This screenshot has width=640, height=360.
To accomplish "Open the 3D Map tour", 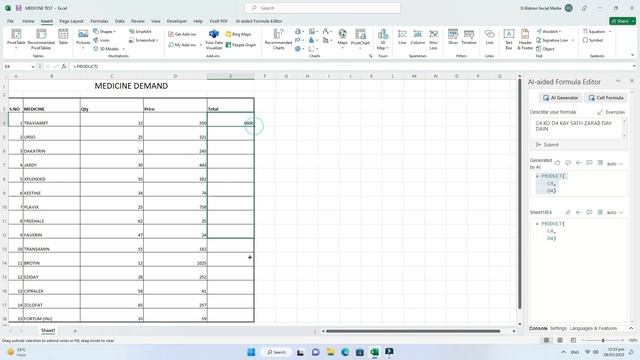I will pos(383,39).
